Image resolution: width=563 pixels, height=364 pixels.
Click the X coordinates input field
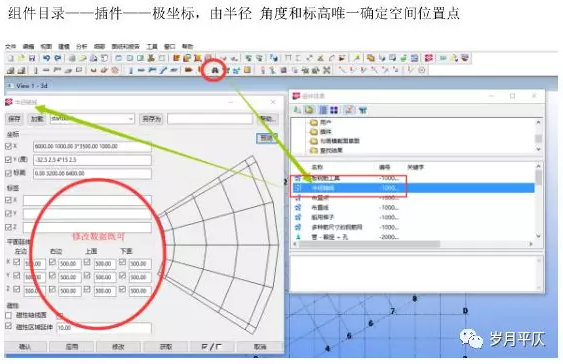pos(92,146)
